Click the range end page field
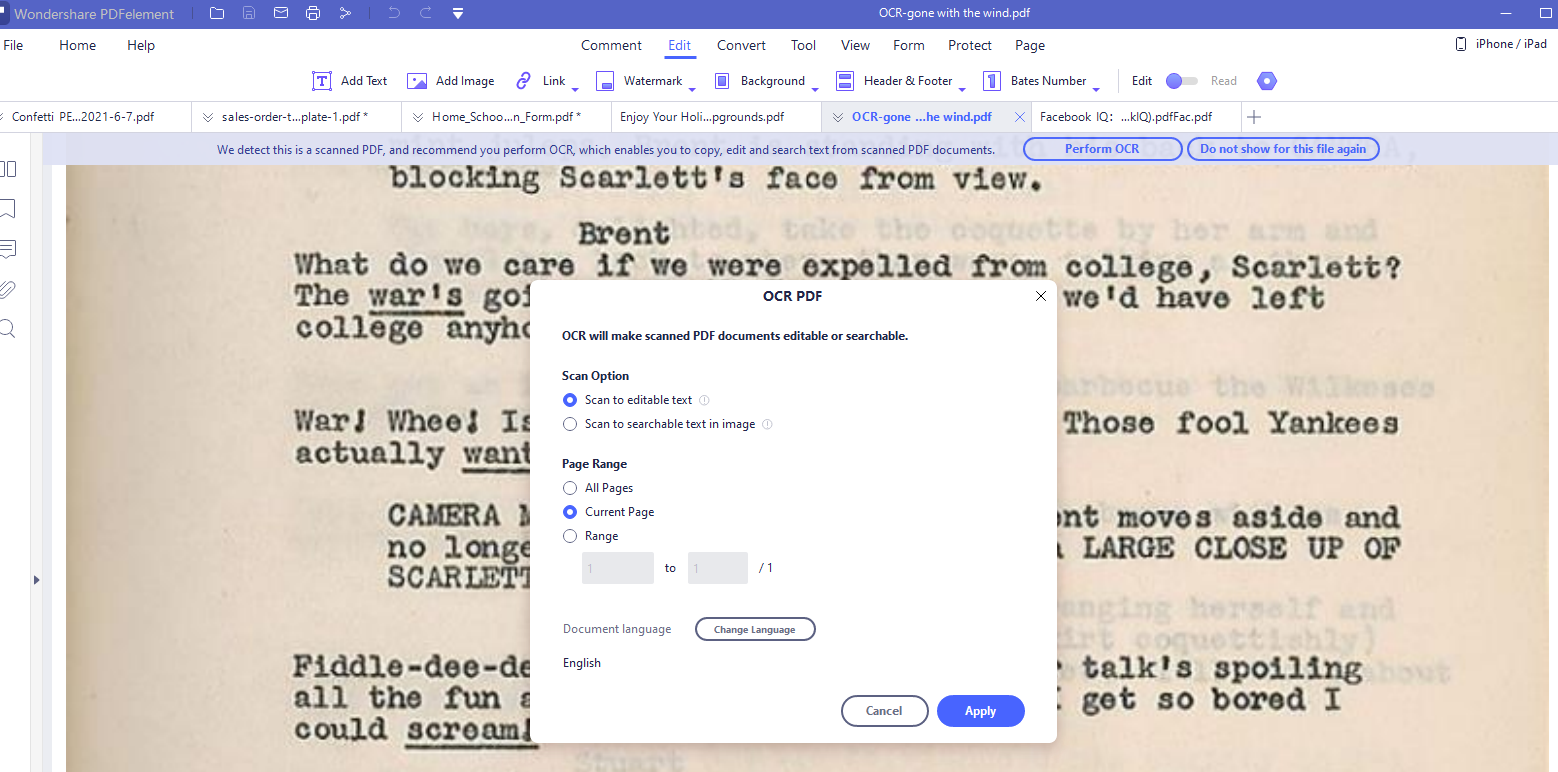1558x772 pixels. (718, 568)
